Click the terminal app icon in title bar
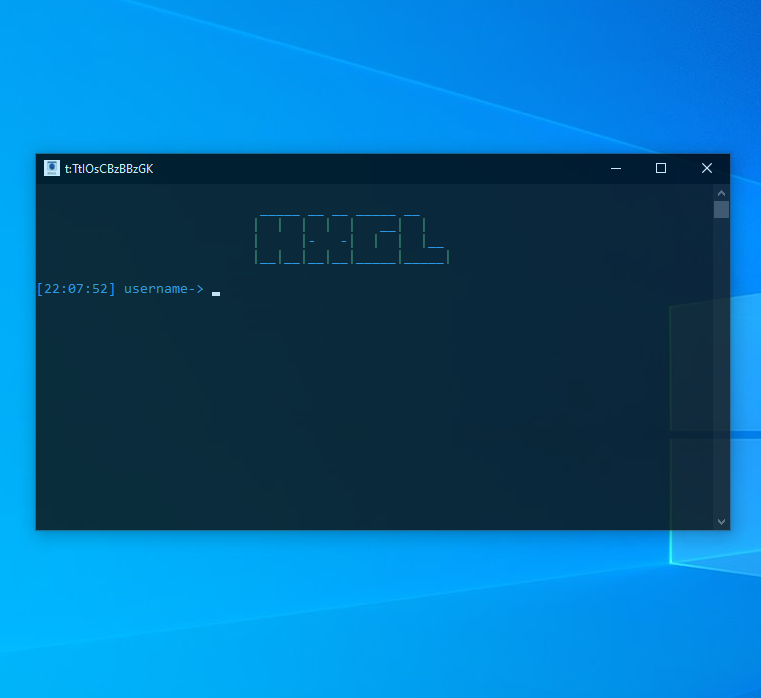Screen dimensions: 761x698 [x=52, y=168]
